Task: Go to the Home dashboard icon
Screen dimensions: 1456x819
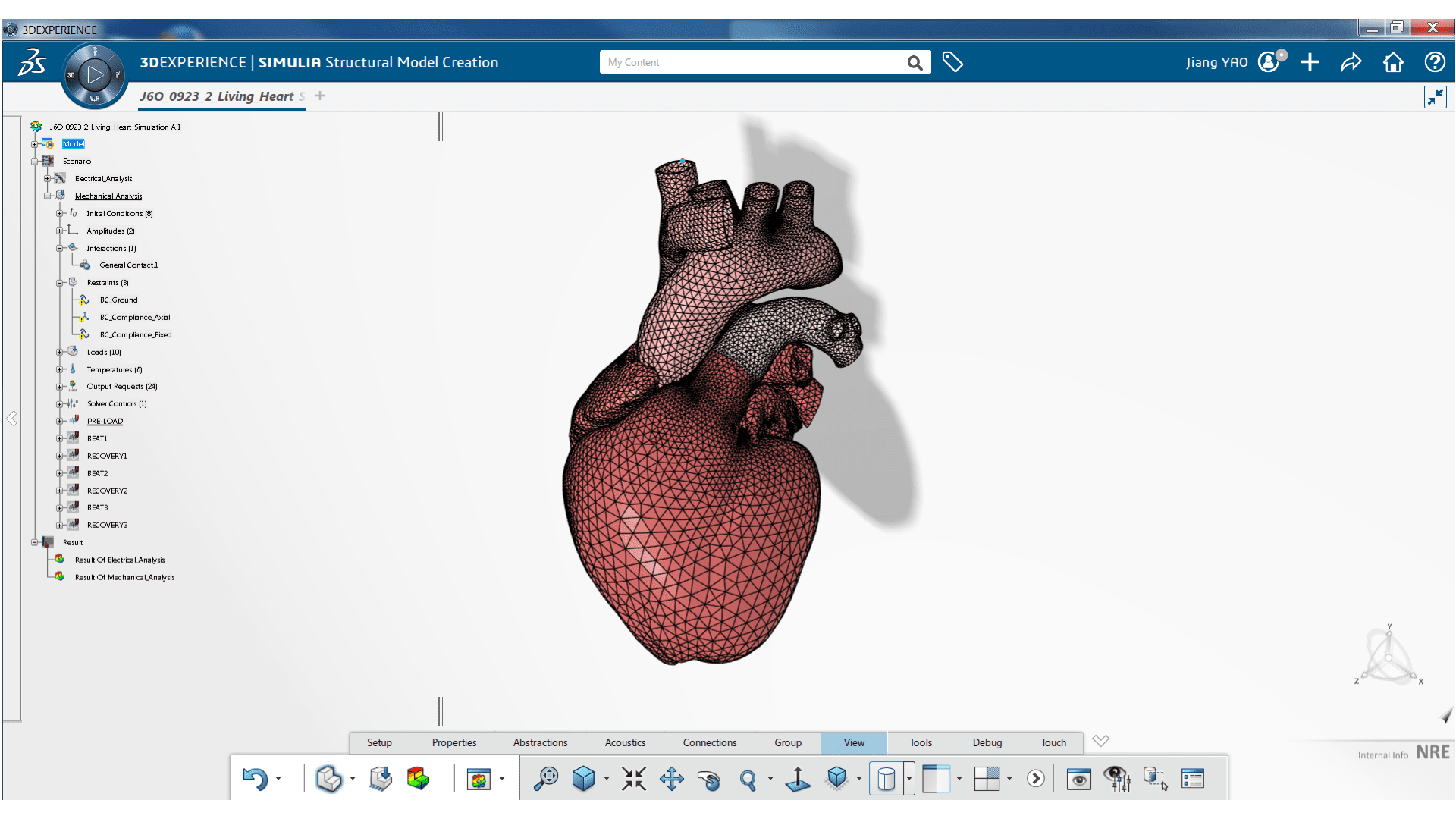Action: coord(1393,62)
